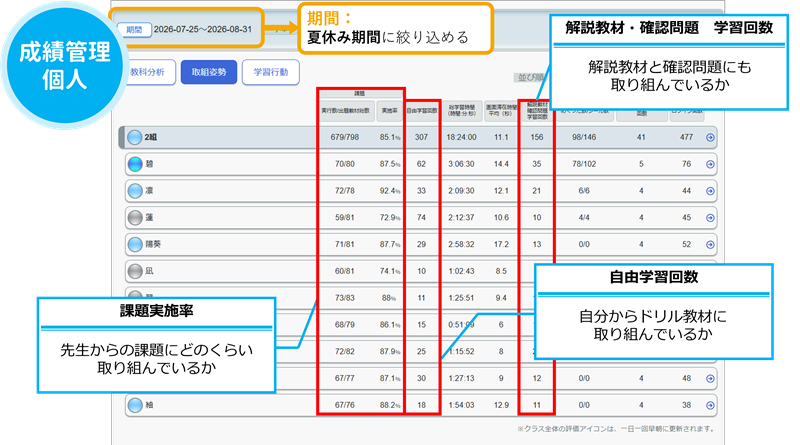Click the 6/6 cell in 凛 row
Image resolution: width=800 pixels, height=445 pixels.
(584, 191)
